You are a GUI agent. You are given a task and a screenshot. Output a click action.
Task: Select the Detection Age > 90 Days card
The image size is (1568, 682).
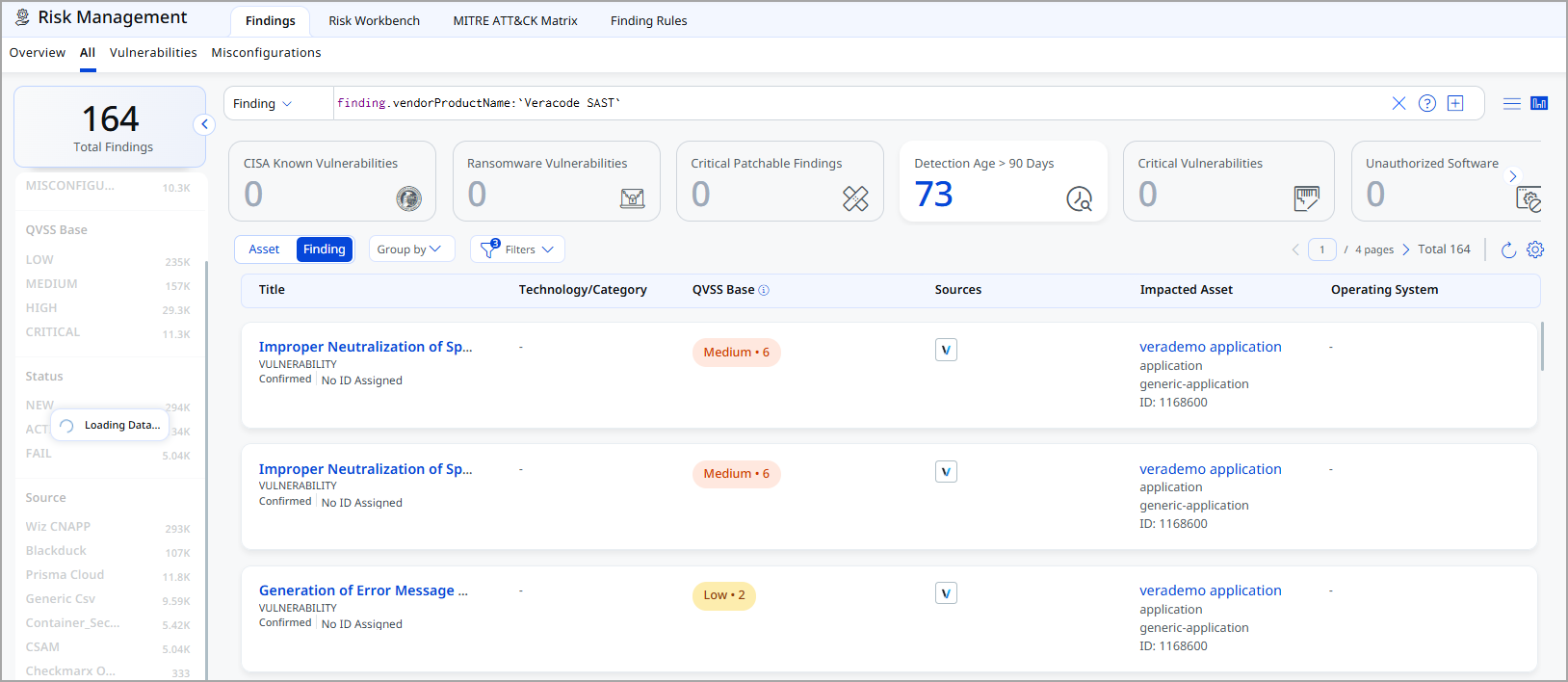1003,181
